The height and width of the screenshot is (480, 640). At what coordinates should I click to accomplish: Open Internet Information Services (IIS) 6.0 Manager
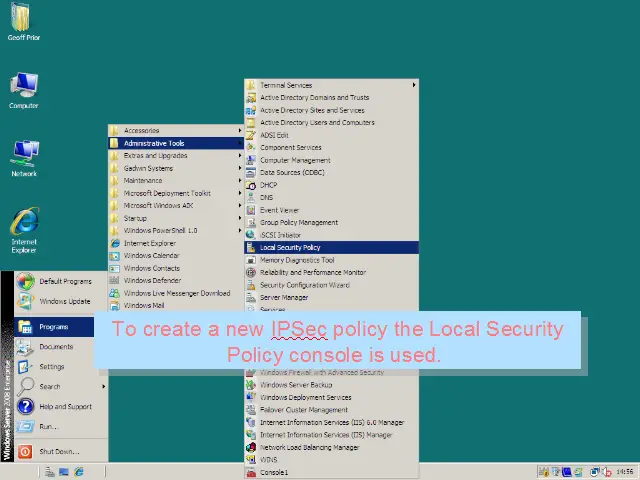pyautogui.click(x=331, y=422)
